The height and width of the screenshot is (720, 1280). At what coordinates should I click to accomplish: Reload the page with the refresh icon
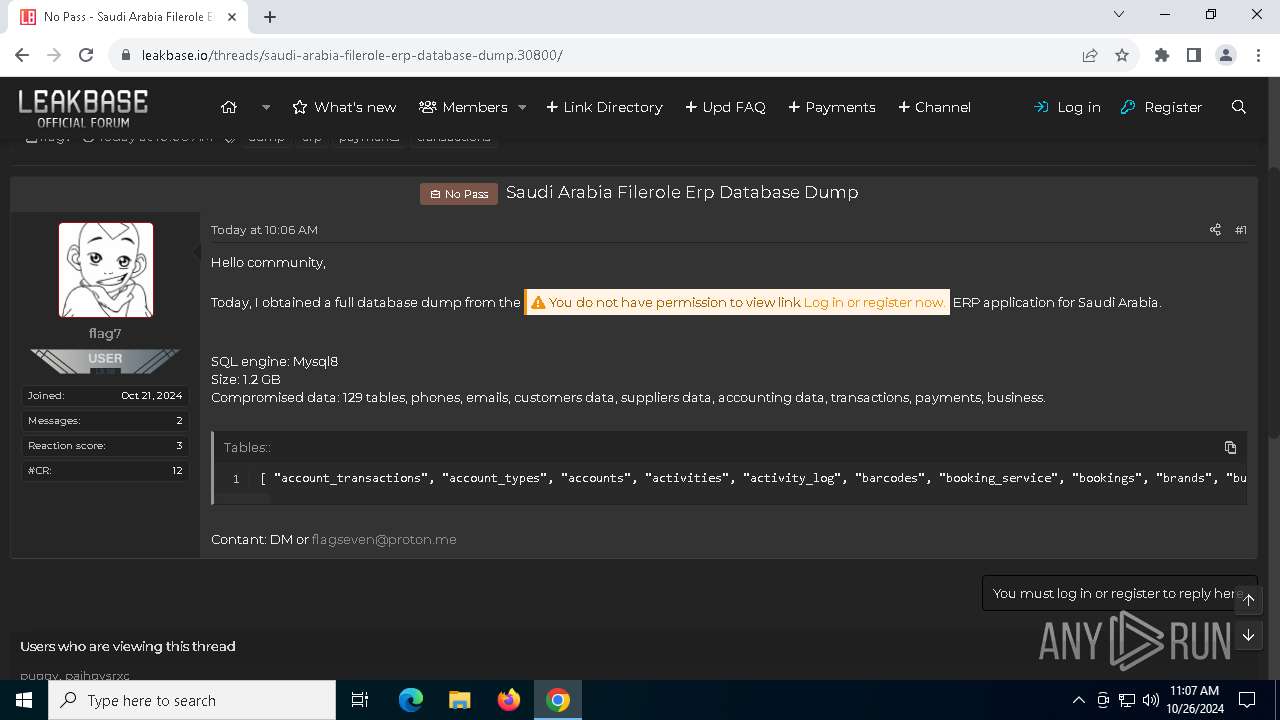point(86,55)
